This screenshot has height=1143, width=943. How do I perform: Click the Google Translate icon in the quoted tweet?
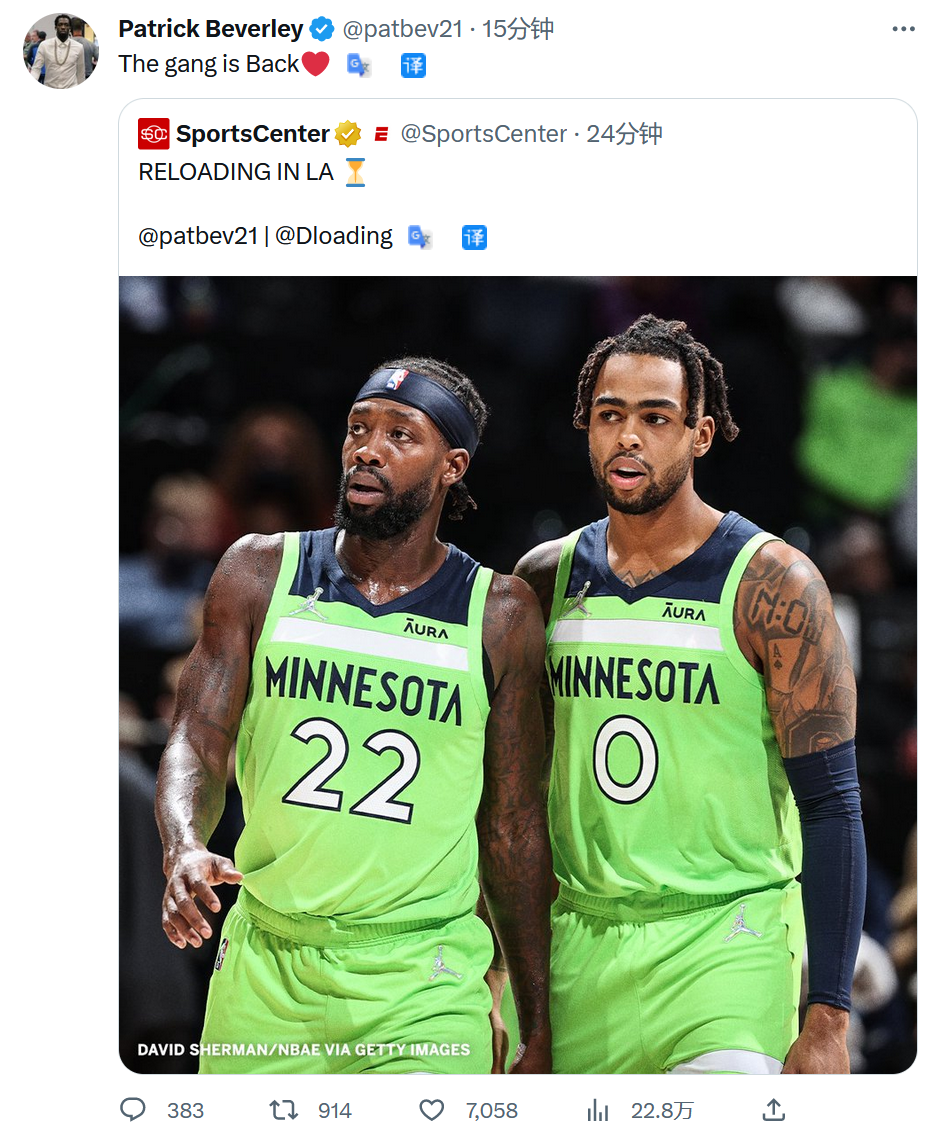click(419, 237)
